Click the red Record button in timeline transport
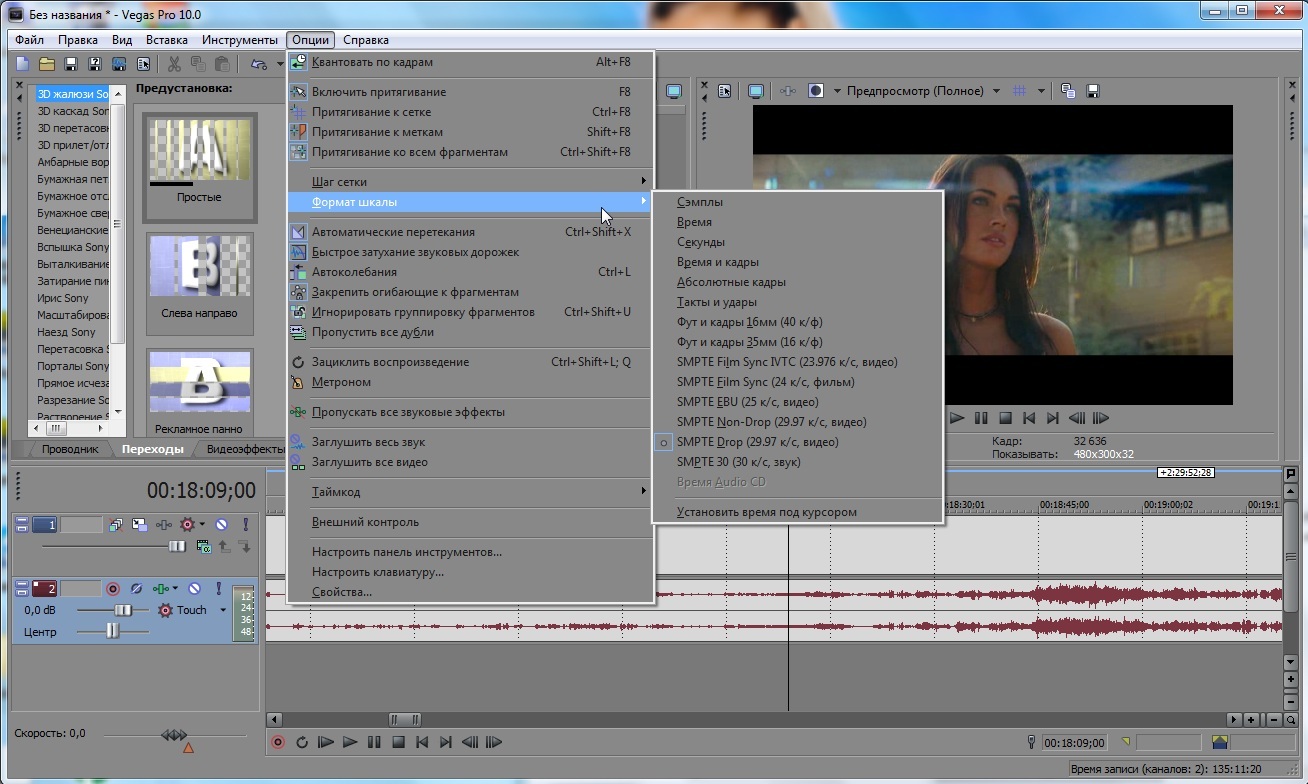Viewport: 1308px width, 784px height. pyautogui.click(x=278, y=743)
